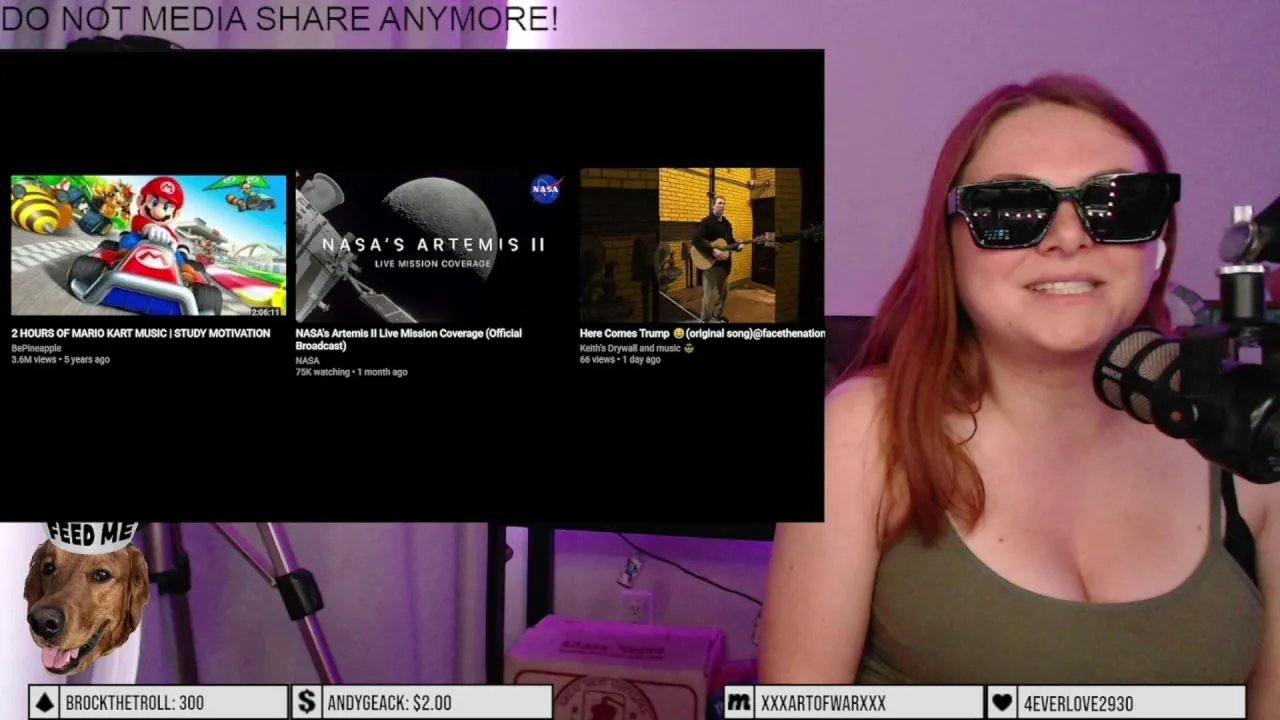
Task: Click the bits icon beside BROCKTHETROLL
Action: click(44, 703)
